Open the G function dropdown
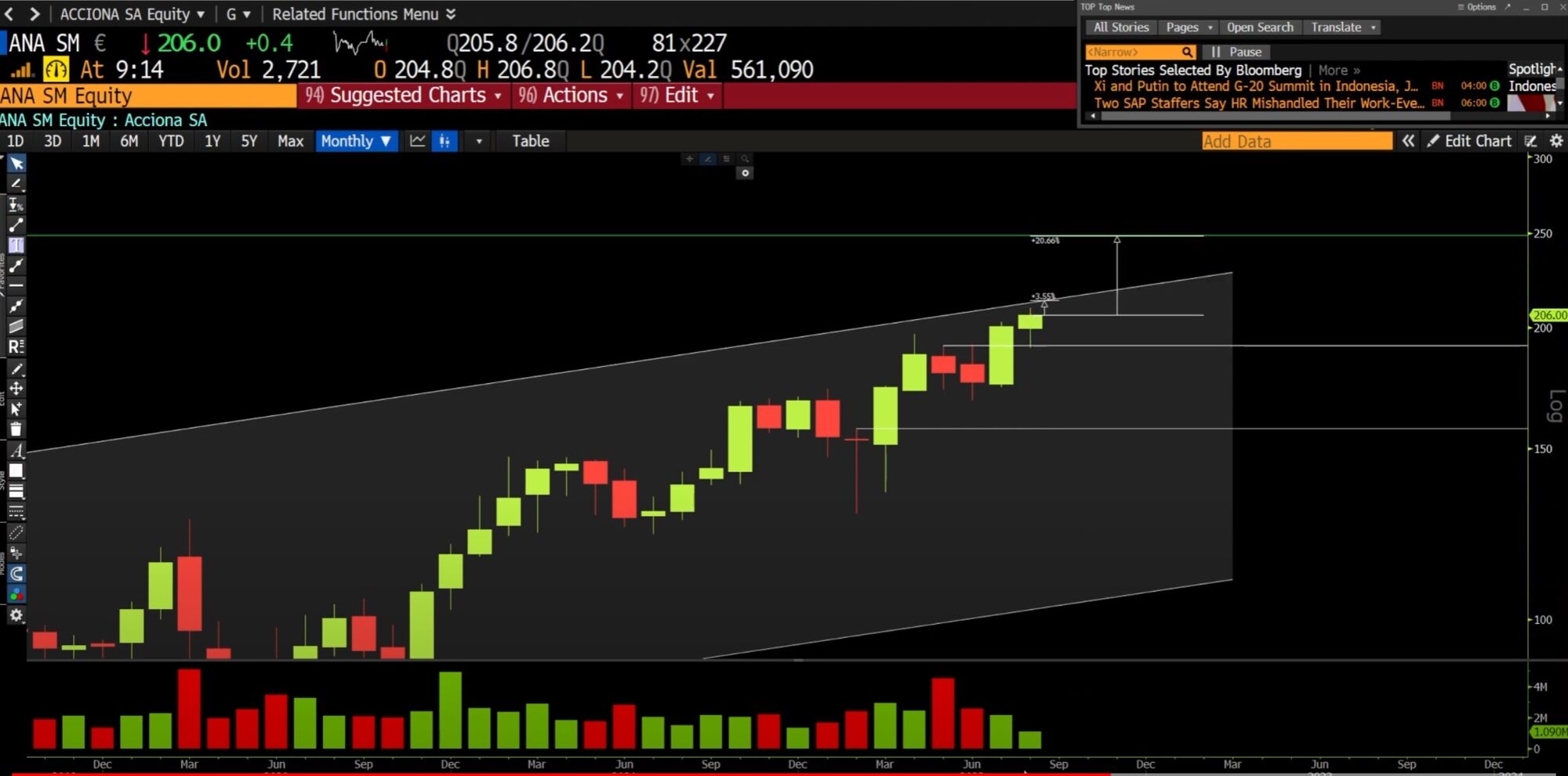1568x776 pixels. click(238, 14)
